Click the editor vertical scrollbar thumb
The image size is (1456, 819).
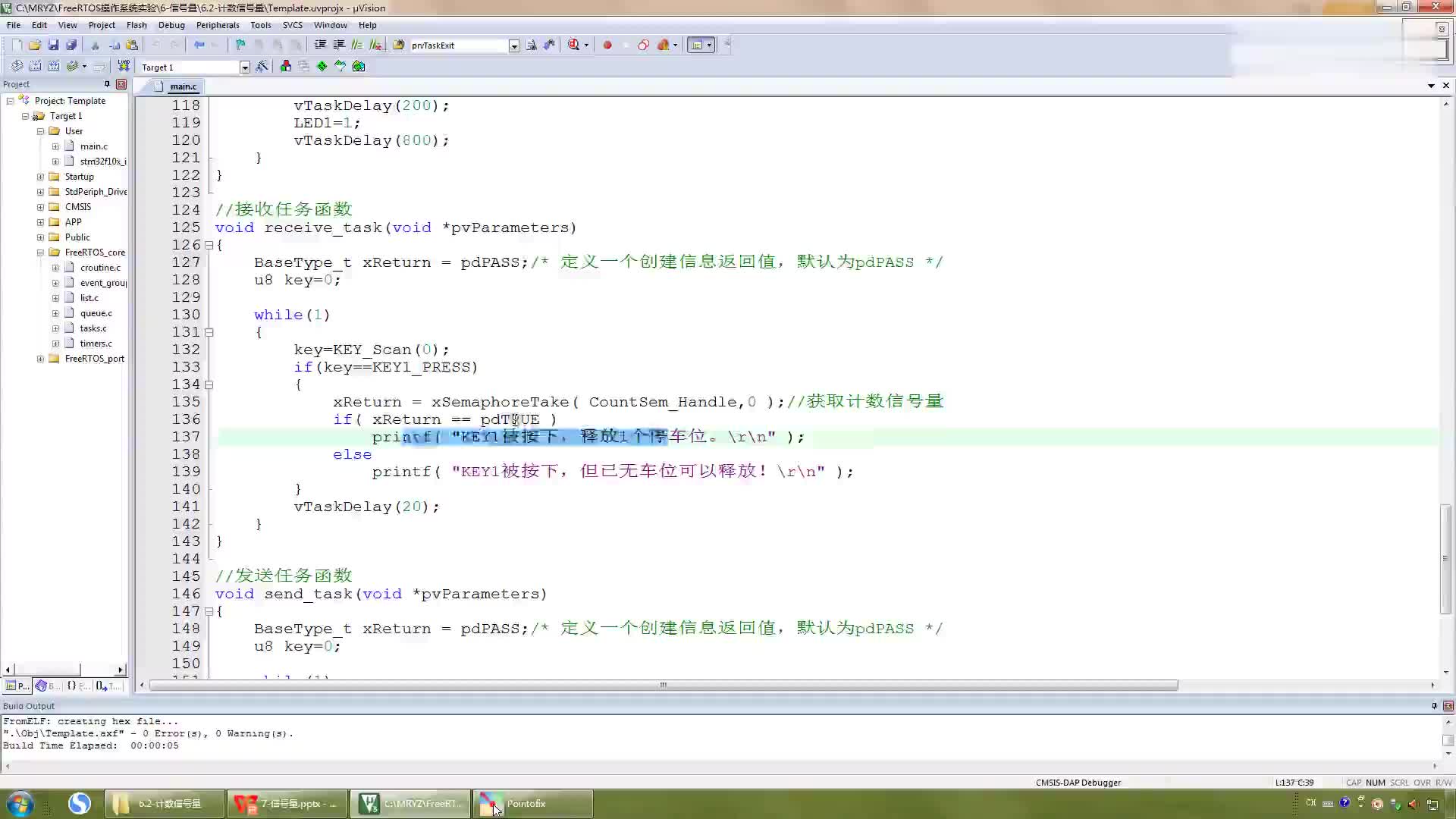coord(1445,559)
